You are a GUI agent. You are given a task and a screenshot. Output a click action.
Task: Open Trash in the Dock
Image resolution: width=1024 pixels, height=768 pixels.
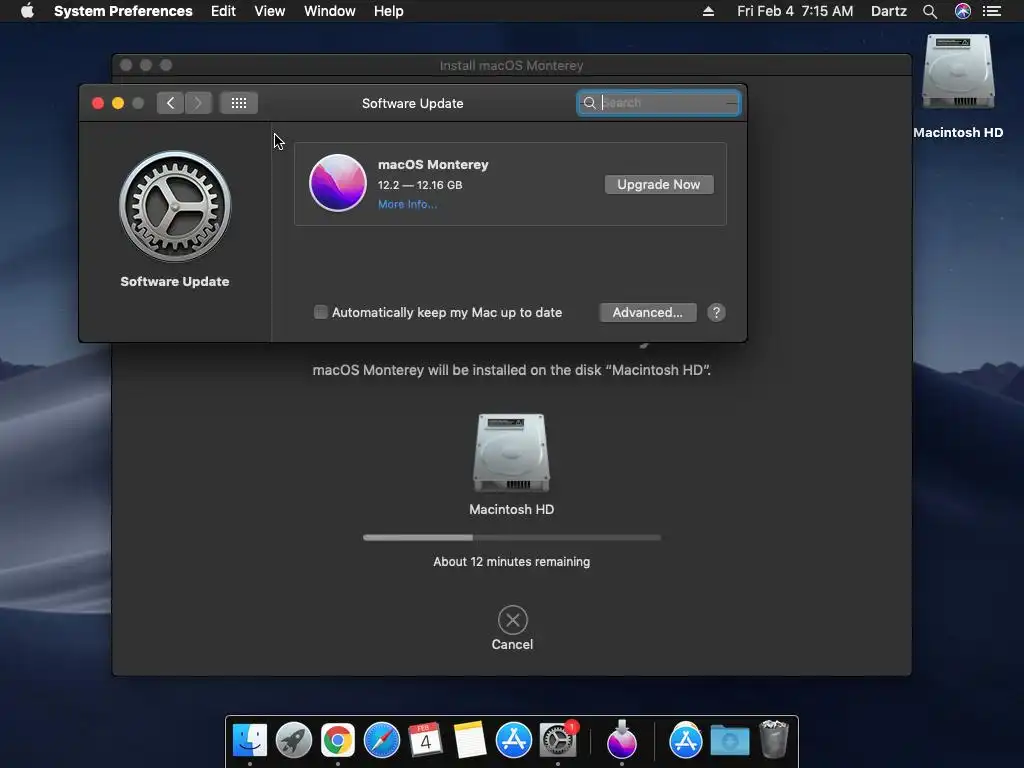tap(774, 740)
